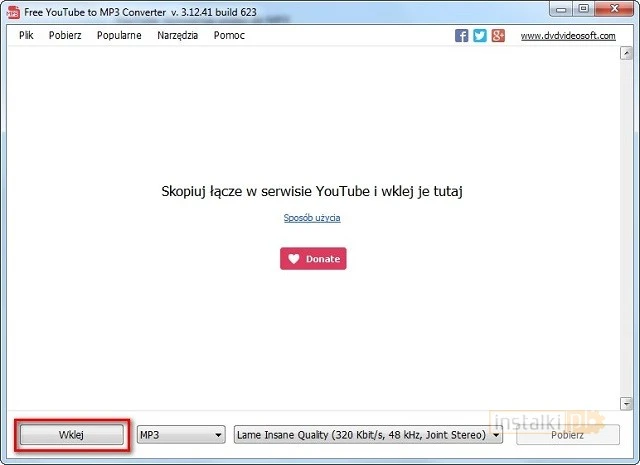Maximize the converter window

click(x=584, y=9)
